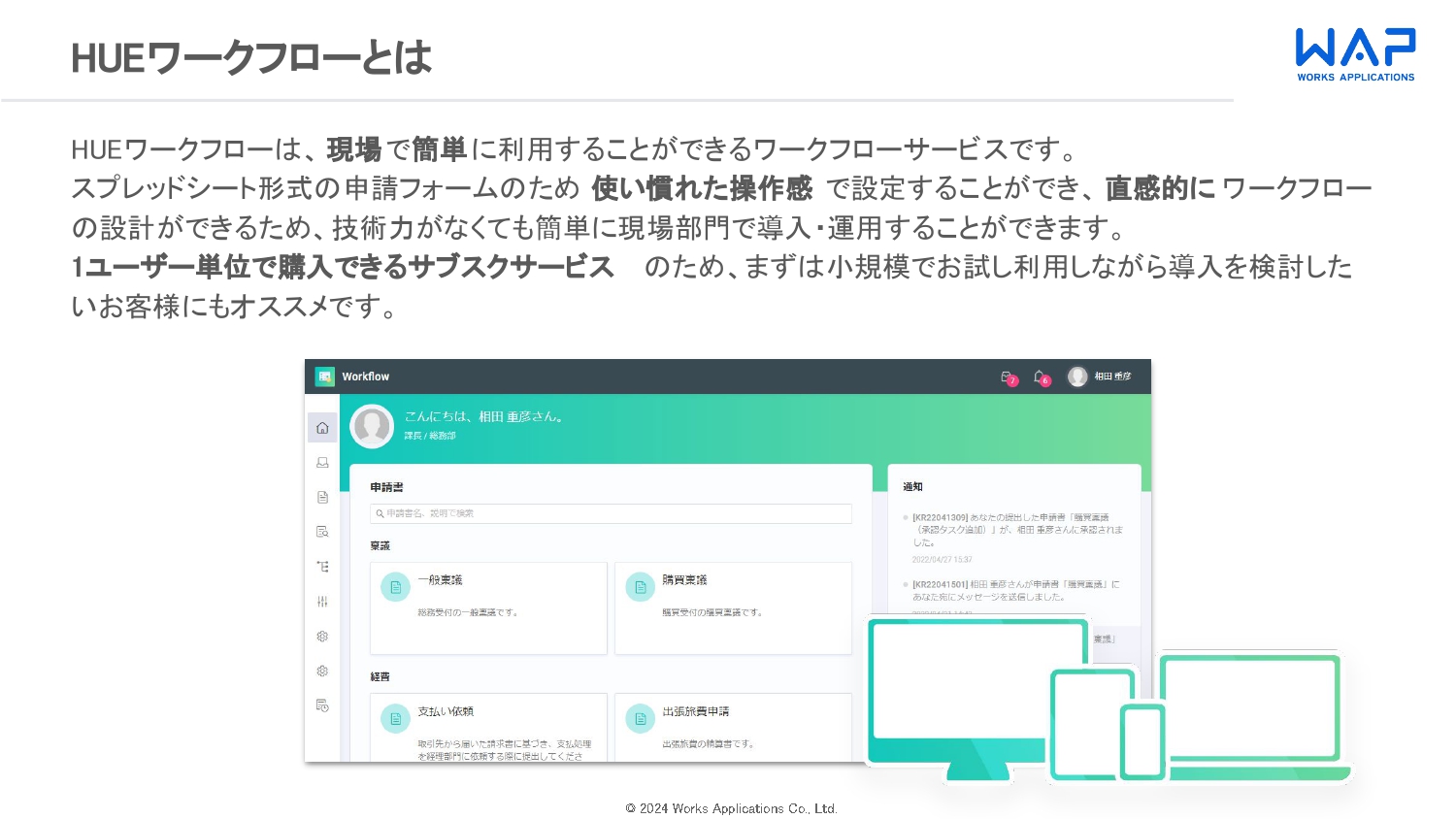The width and height of the screenshot is (1456, 819).
Task: Open the 支払い依頼 request card
Action: [488, 723]
